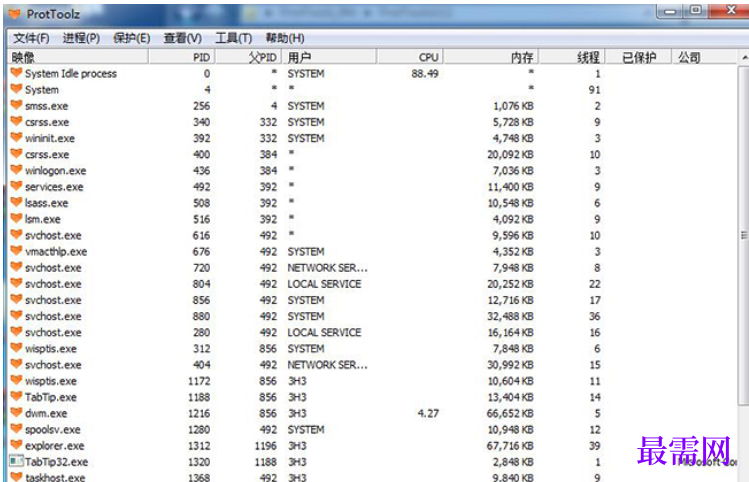Maximize the ProtToolz window
The height and width of the screenshot is (482, 749).
(x=696, y=11)
